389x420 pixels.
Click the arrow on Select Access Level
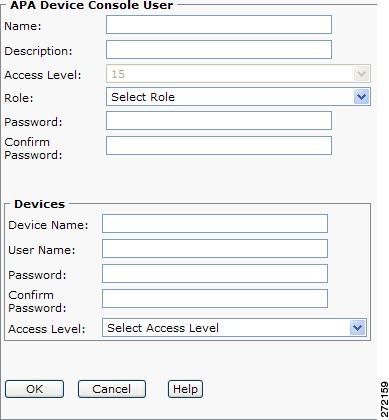357,328
